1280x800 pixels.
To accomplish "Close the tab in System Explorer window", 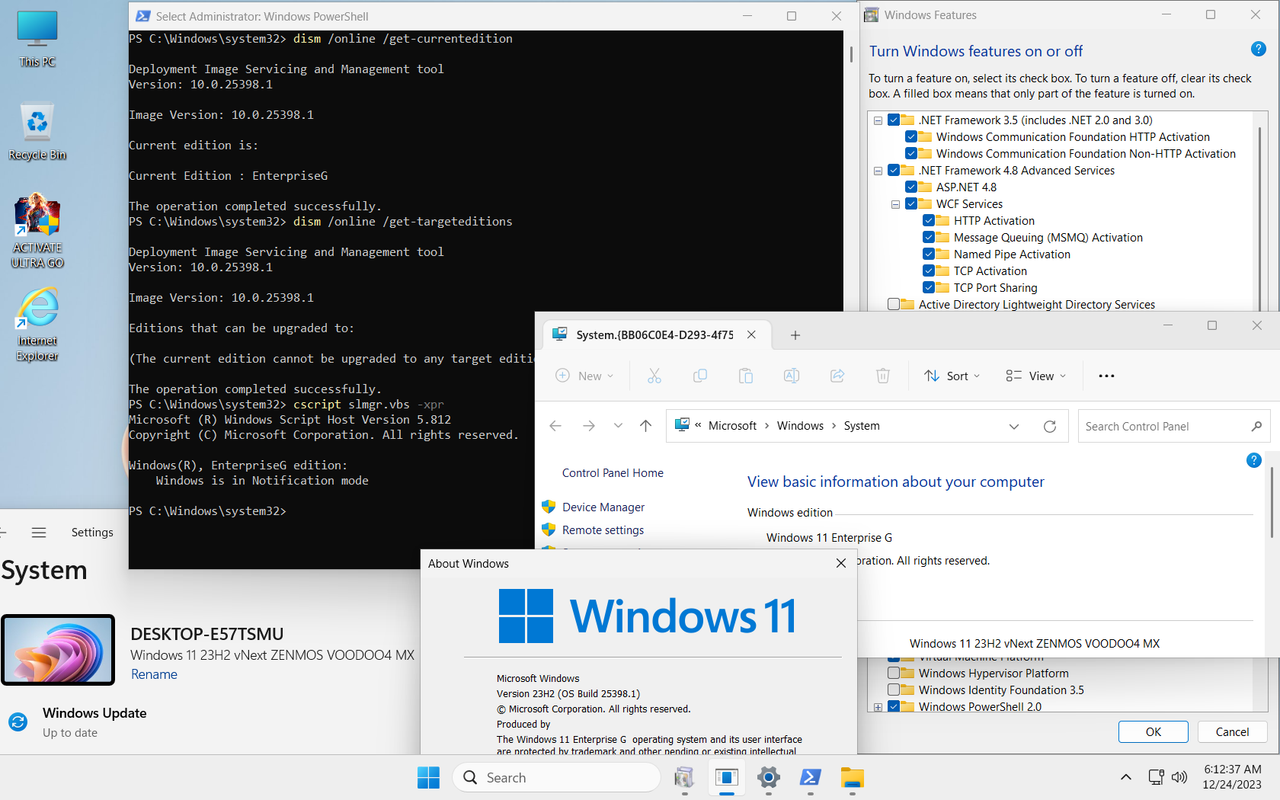I will (x=752, y=335).
